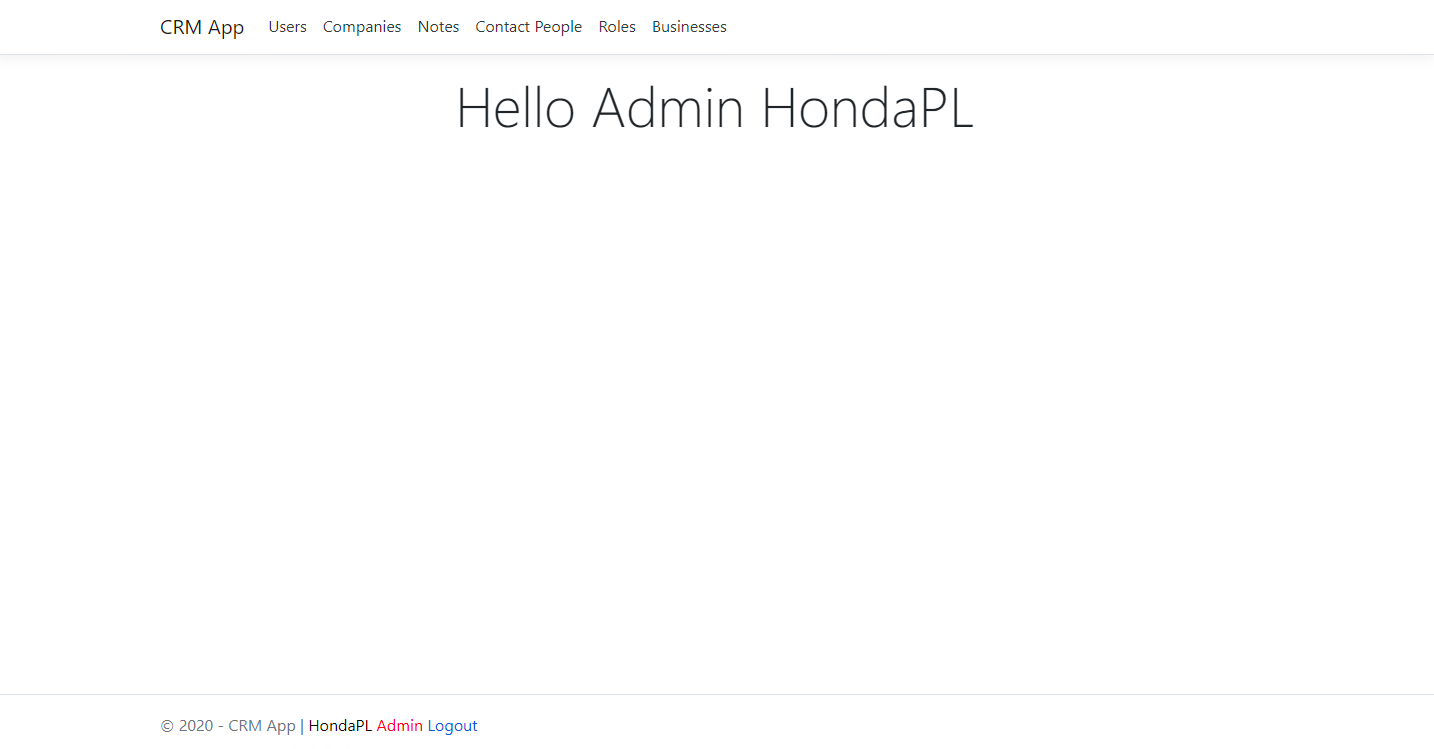Open Contact People in navbar
The height and width of the screenshot is (749, 1434).
pos(529,27)
